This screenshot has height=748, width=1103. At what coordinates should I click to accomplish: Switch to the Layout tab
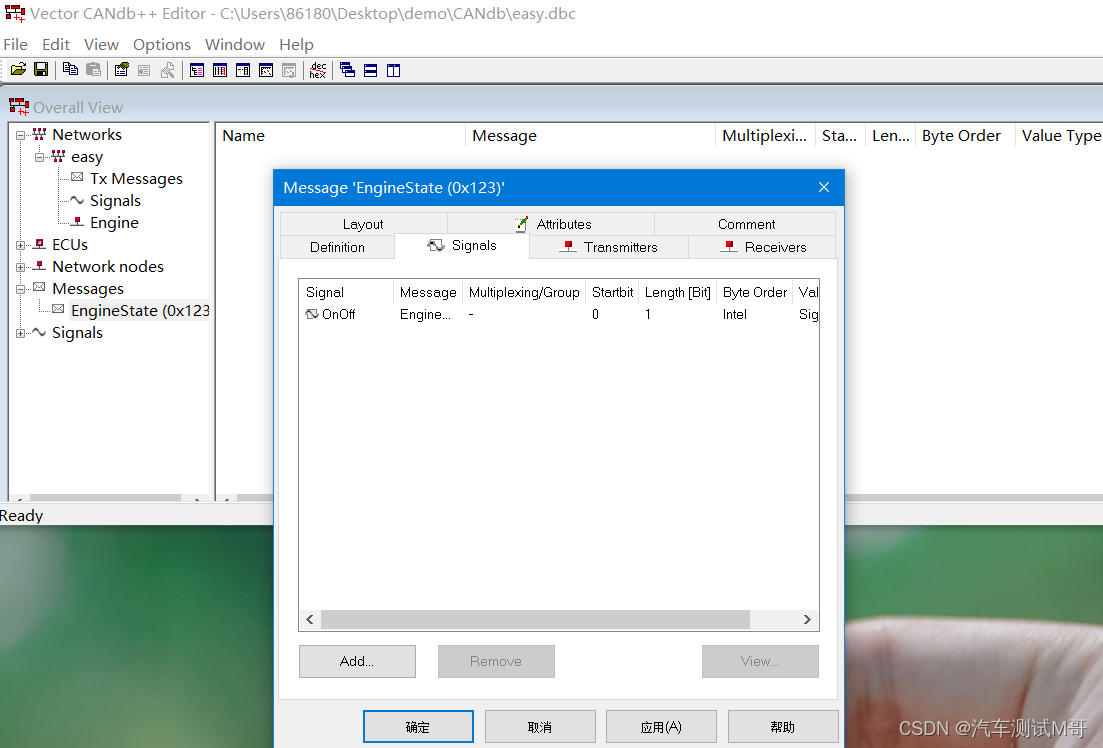tap(363, 224)
